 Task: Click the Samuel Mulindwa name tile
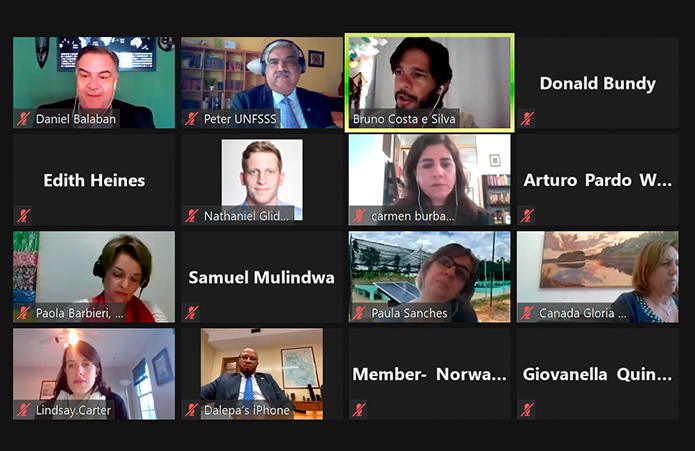tap(262, 276)
